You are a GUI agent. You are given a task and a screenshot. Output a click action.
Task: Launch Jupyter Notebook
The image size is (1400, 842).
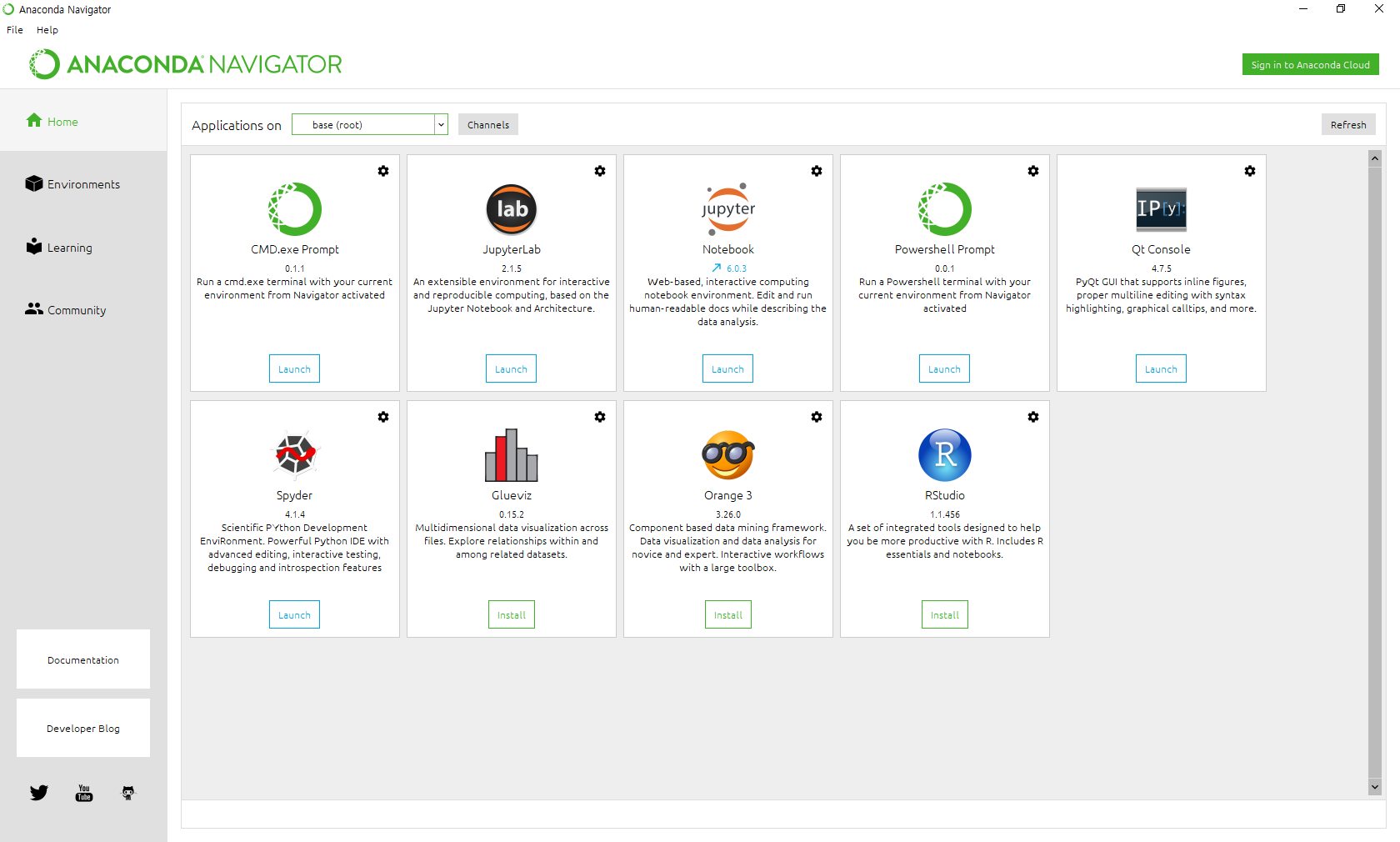pos(728,369)
